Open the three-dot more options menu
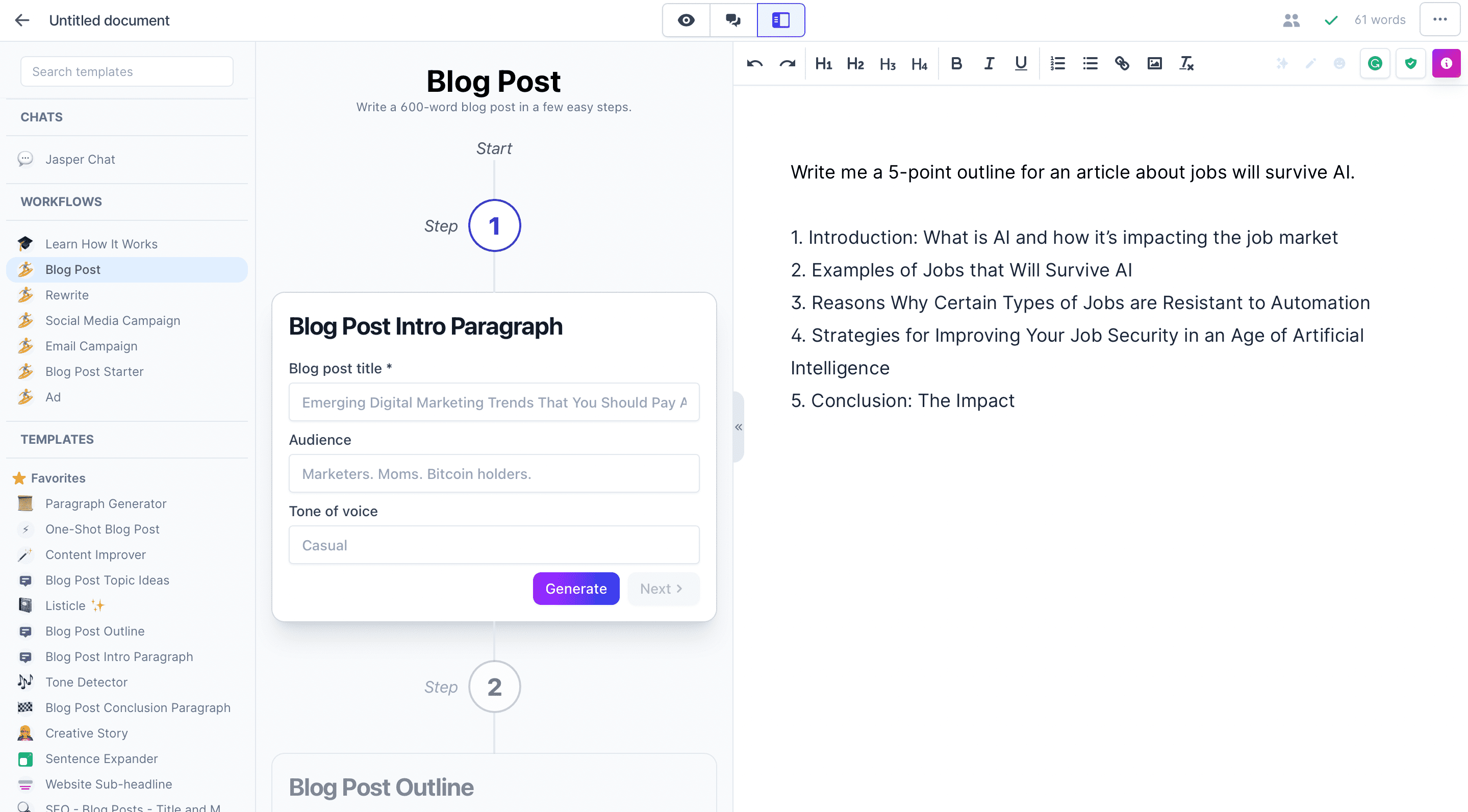1468x812 pixels. (1439, 19)
